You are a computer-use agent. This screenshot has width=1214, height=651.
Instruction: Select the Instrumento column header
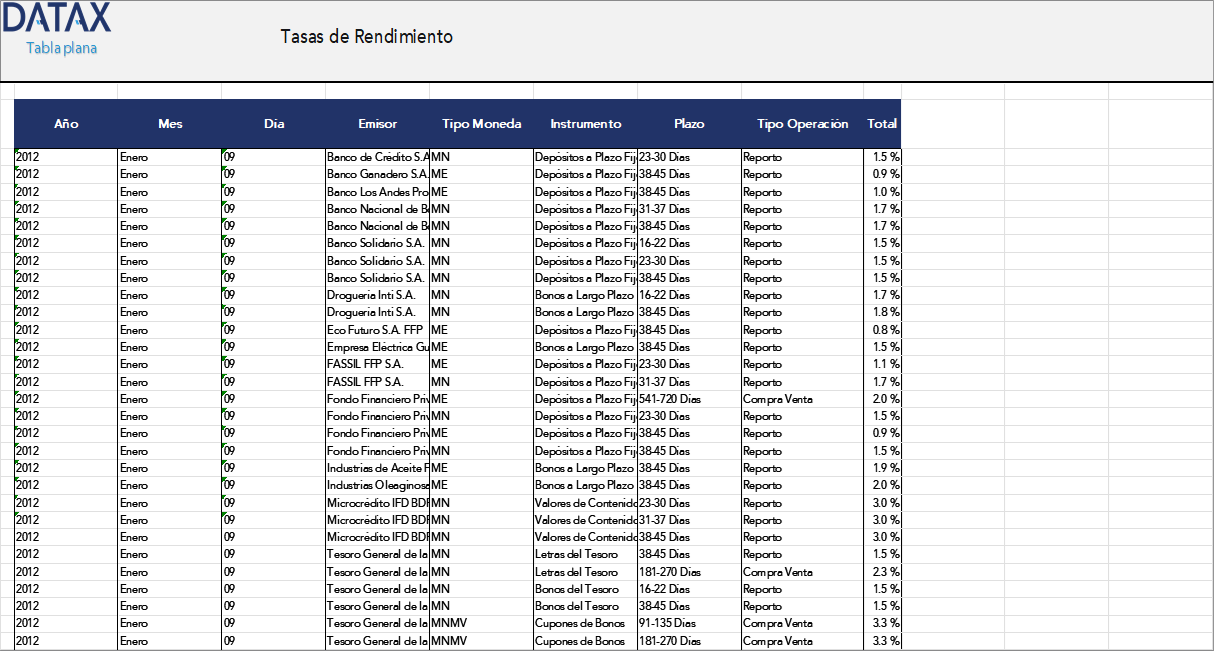pyautogui.click(x=585, y=124)
